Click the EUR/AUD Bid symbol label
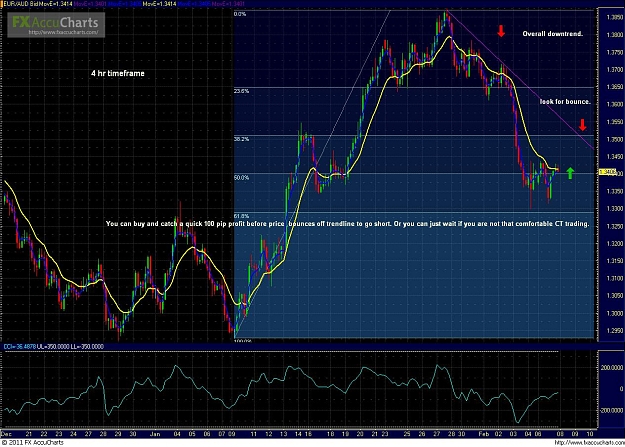Screen dimensions: 625x447 (20, 4)
